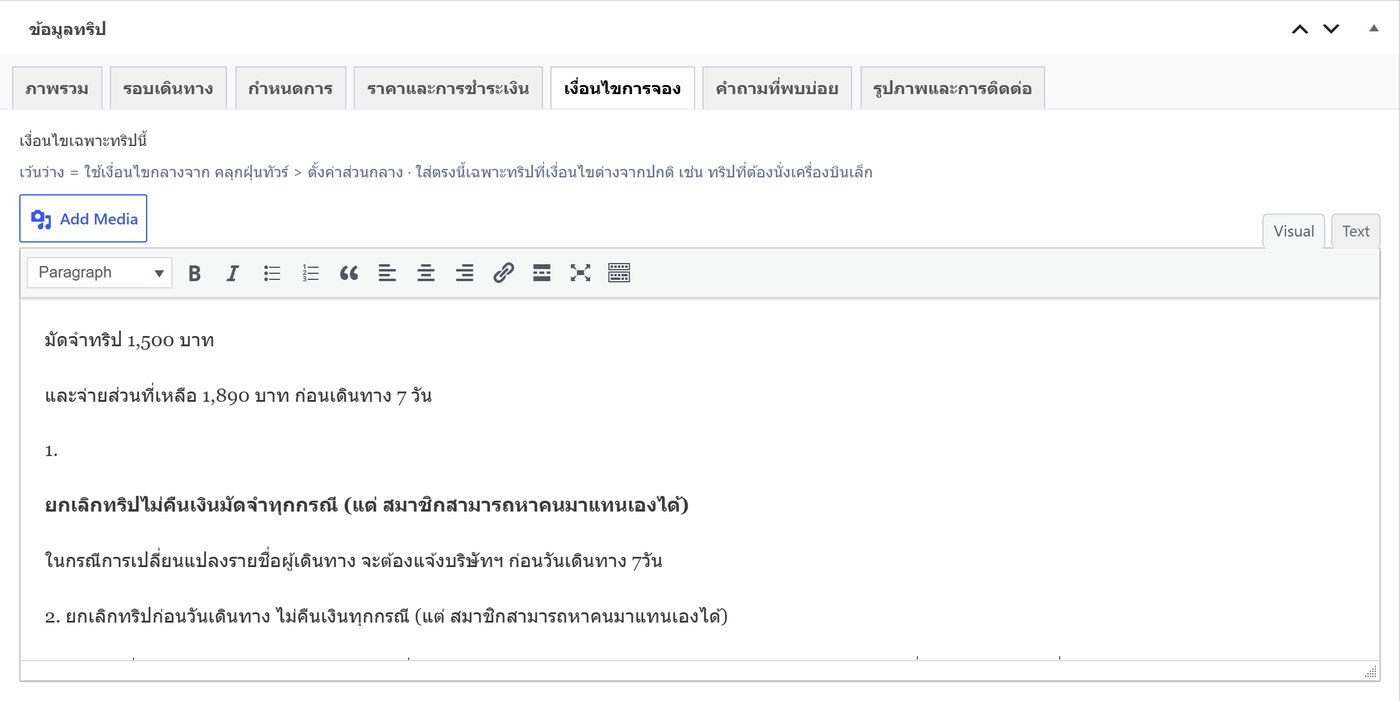Screen dimensions: 1400x701
Task: Move the ข้อมูลทริป panel down
Action: (1331, 29)
